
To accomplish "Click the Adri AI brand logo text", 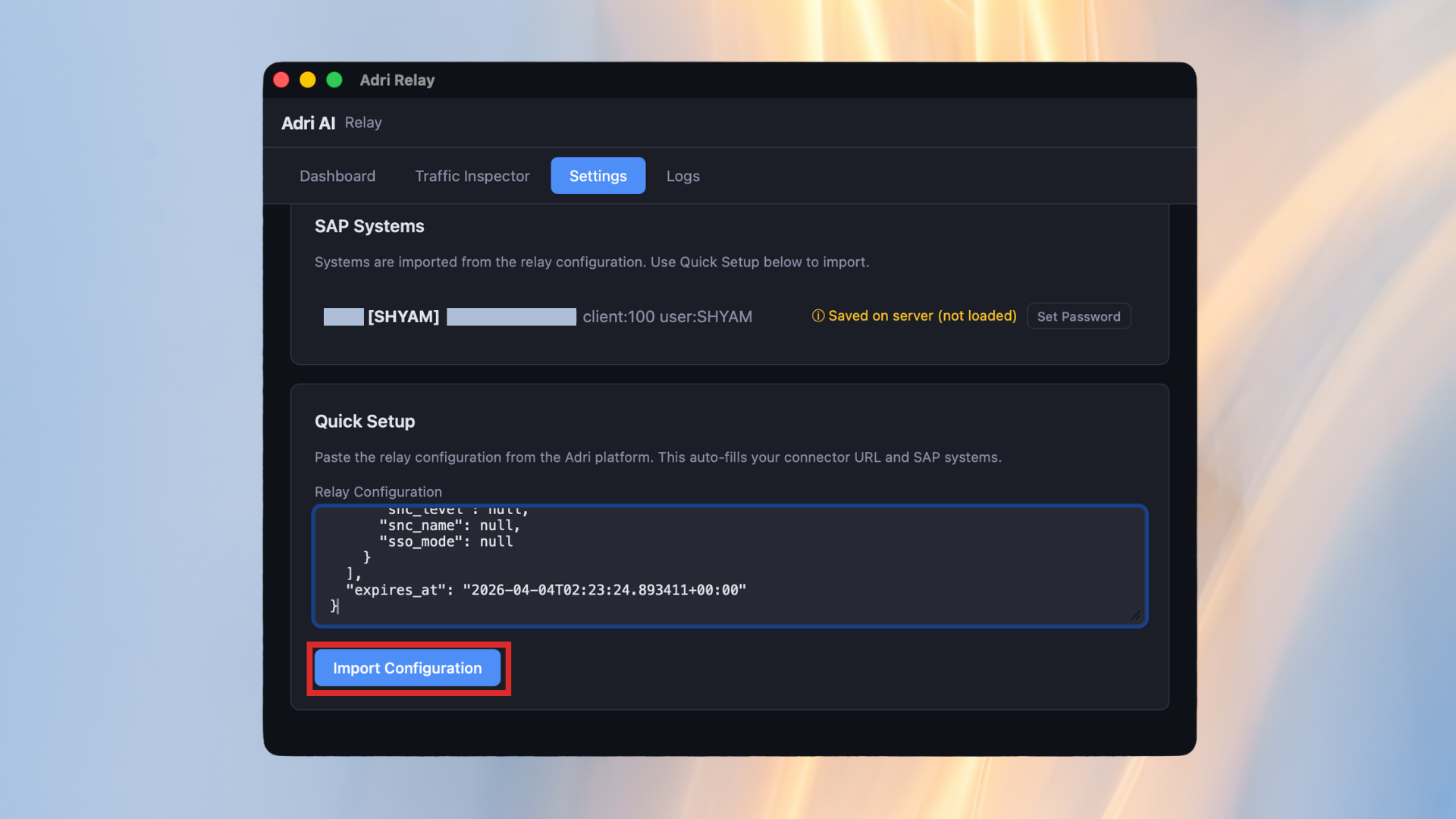I will (308, 122).
